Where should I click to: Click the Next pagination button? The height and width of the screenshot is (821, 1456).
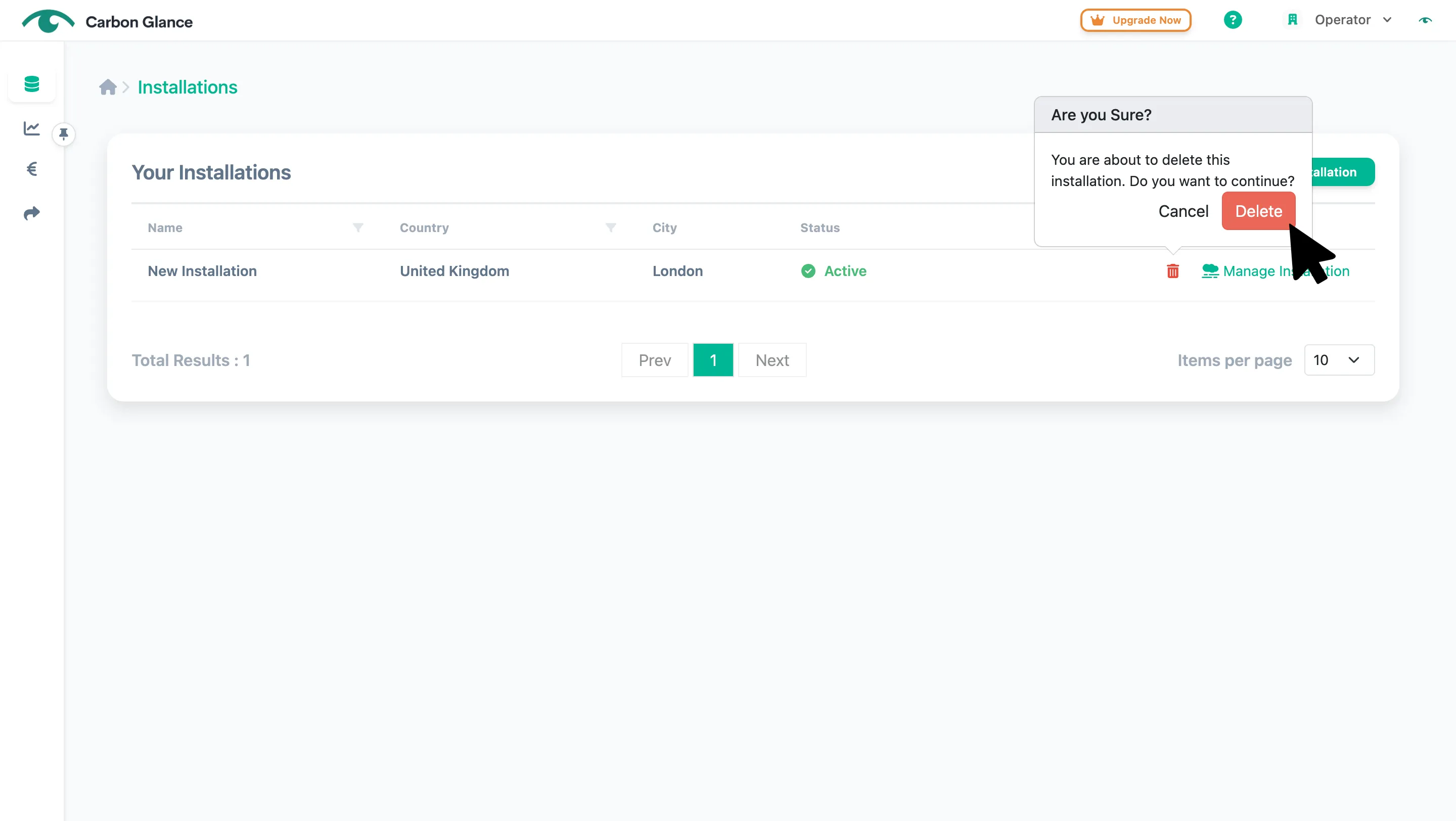tap(772, 360)
